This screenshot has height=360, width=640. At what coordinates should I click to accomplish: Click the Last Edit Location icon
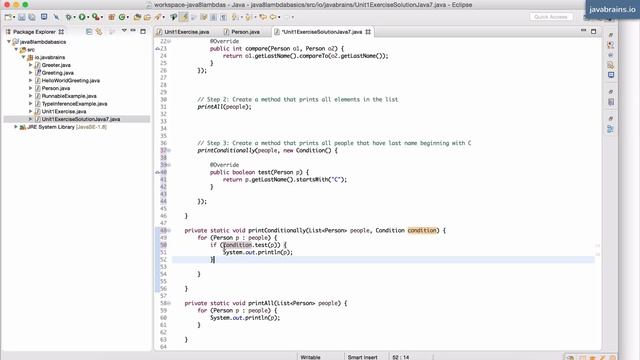(263, 17)
